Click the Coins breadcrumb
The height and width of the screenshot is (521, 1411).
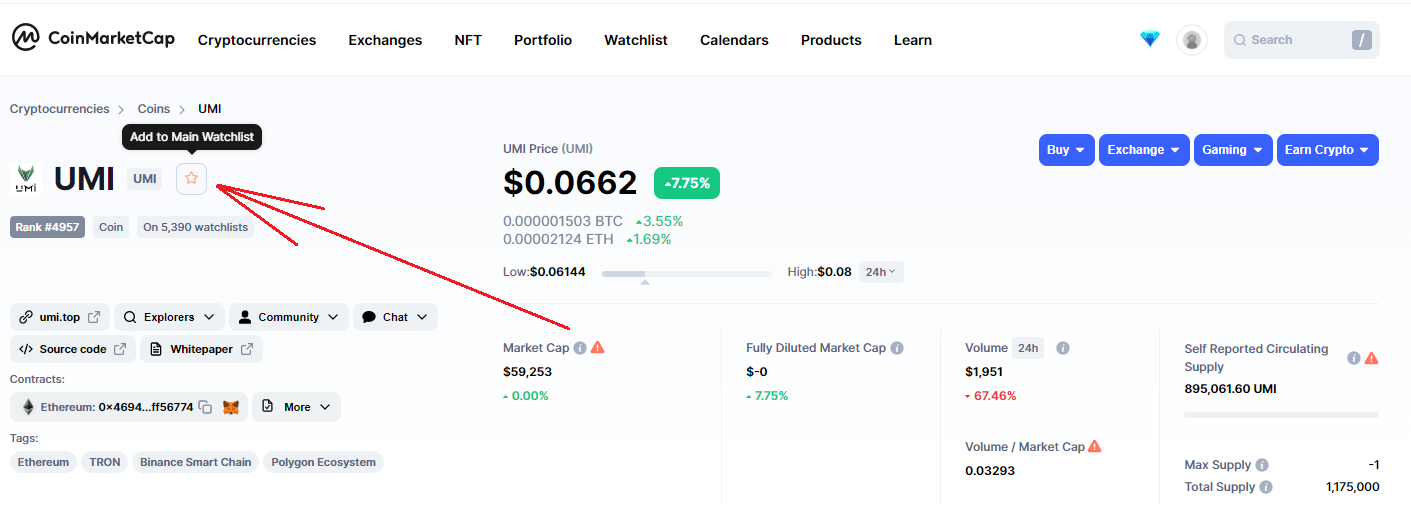tap(154, 108)
